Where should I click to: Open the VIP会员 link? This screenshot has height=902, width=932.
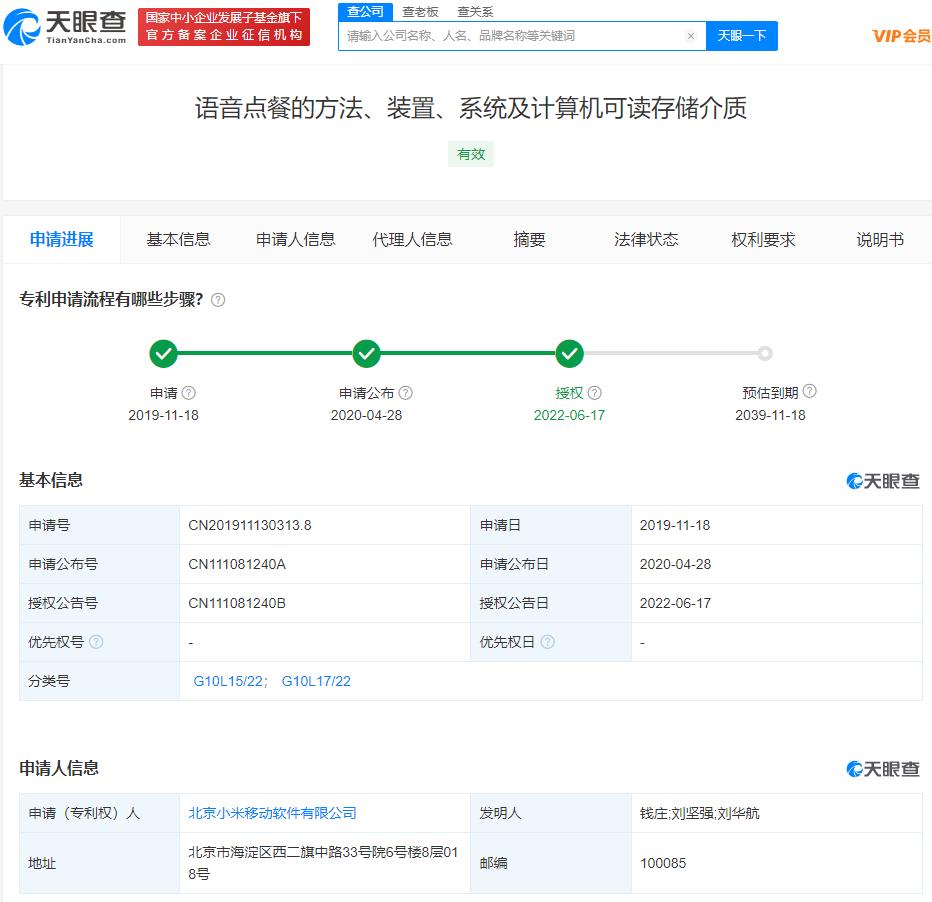pyautogui.click(x=901, y=36)
